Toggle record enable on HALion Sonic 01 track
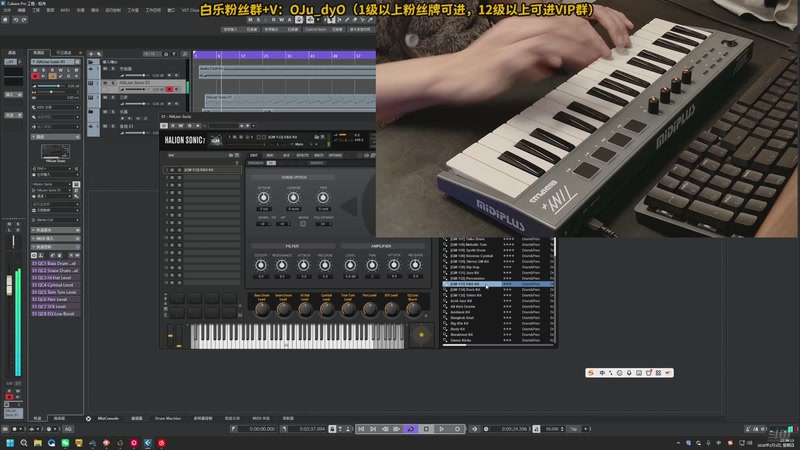The height and width of the screenshot is (450, 800). tap(169, 89)
